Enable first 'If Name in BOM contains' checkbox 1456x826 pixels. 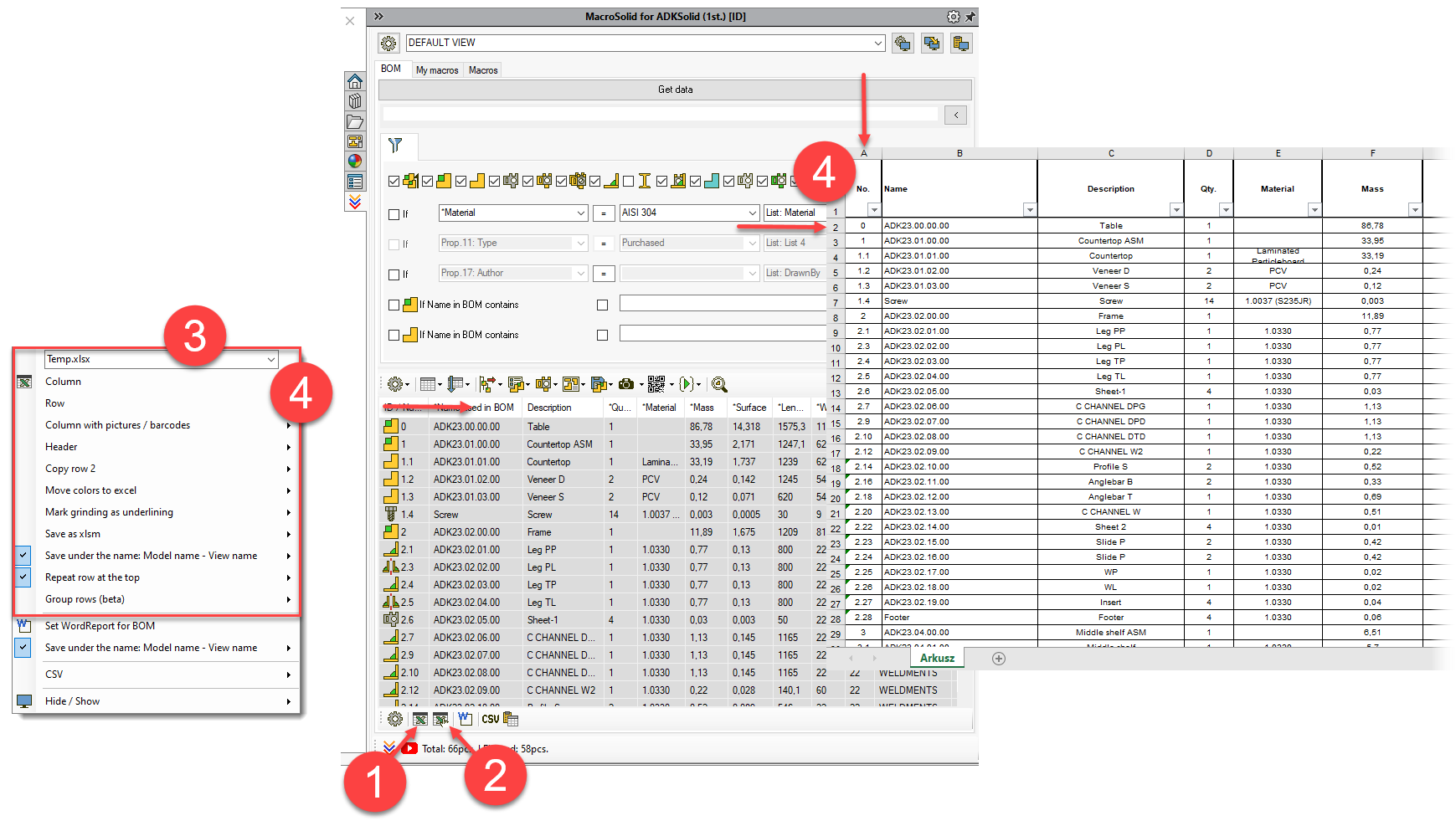(x=394, y=305)
